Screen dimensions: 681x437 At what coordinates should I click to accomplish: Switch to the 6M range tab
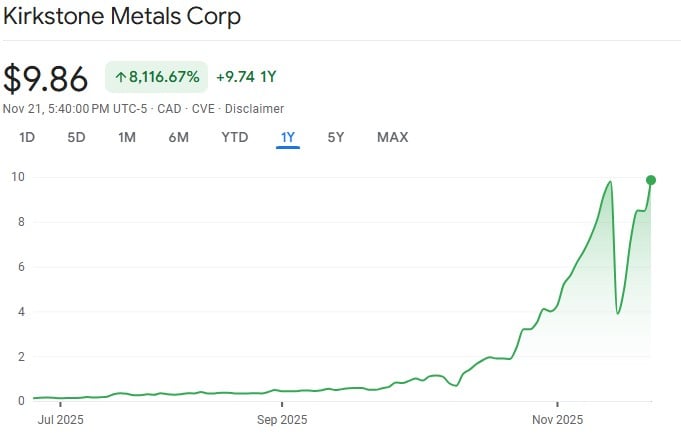(x=178, y=137)
